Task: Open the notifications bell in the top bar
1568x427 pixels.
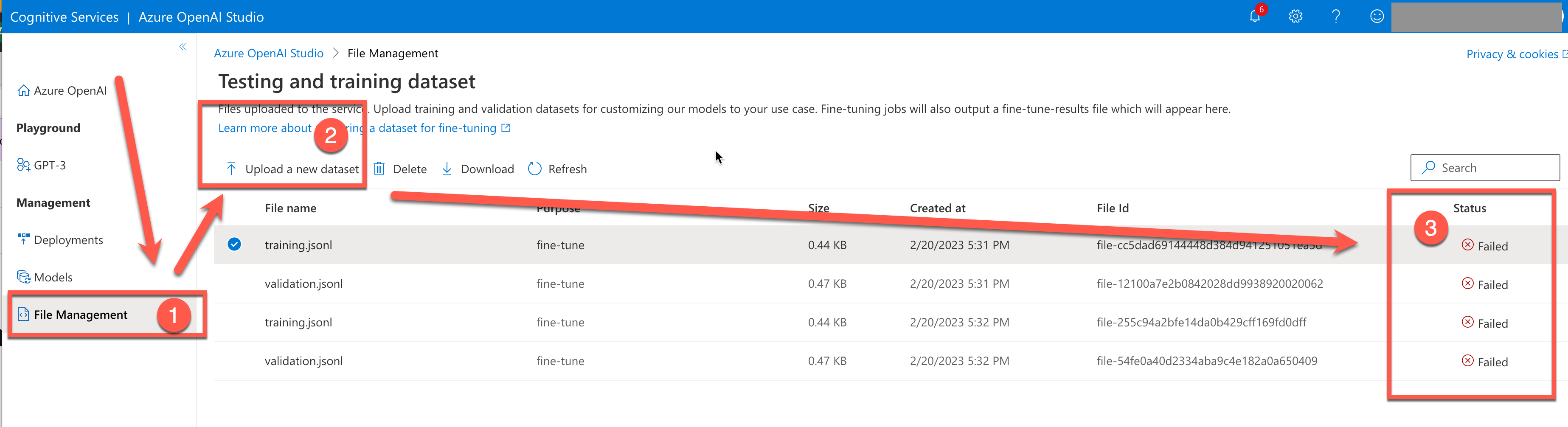Action: pyautogui.click(x=1254, y=17)
